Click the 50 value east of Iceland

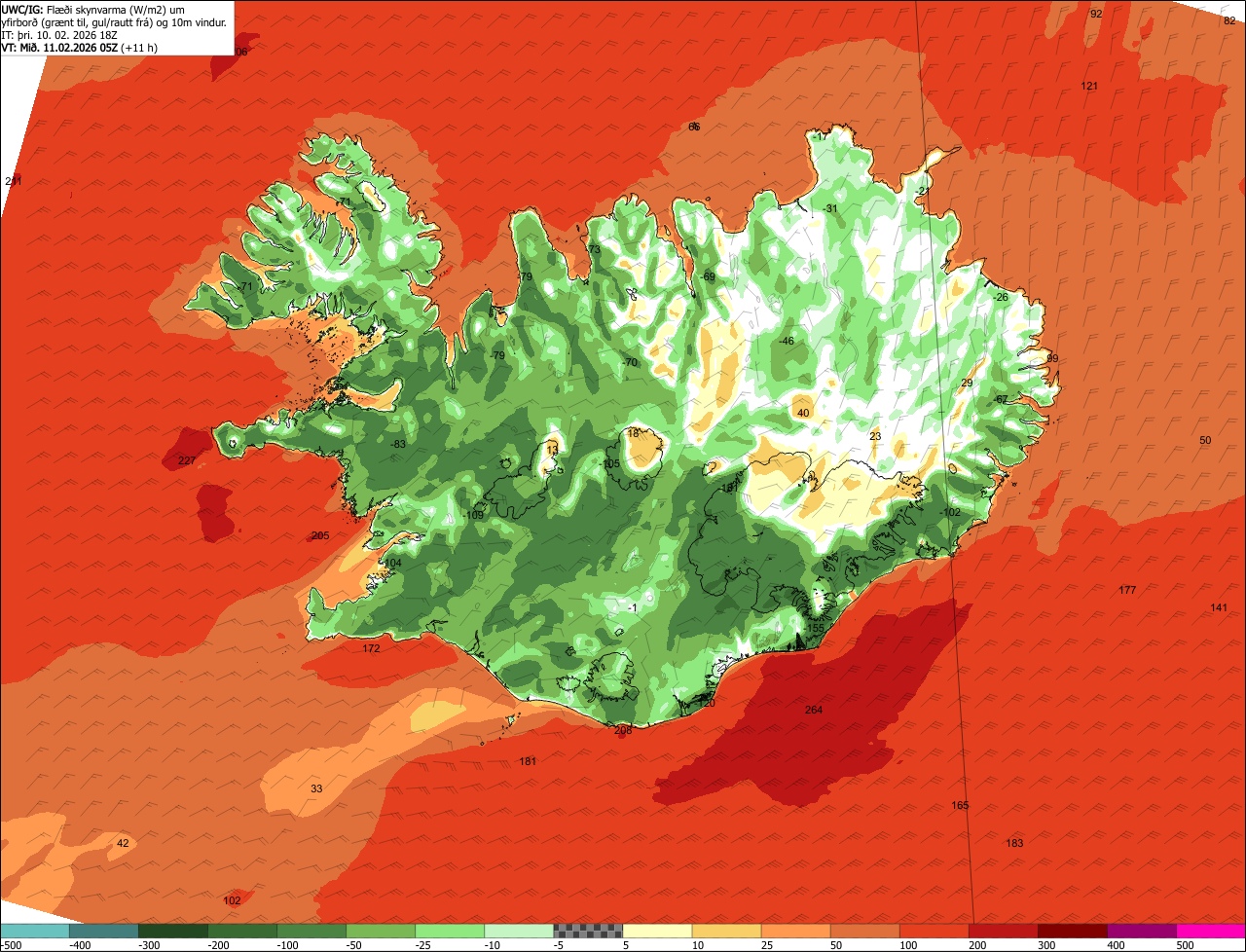1205,440
